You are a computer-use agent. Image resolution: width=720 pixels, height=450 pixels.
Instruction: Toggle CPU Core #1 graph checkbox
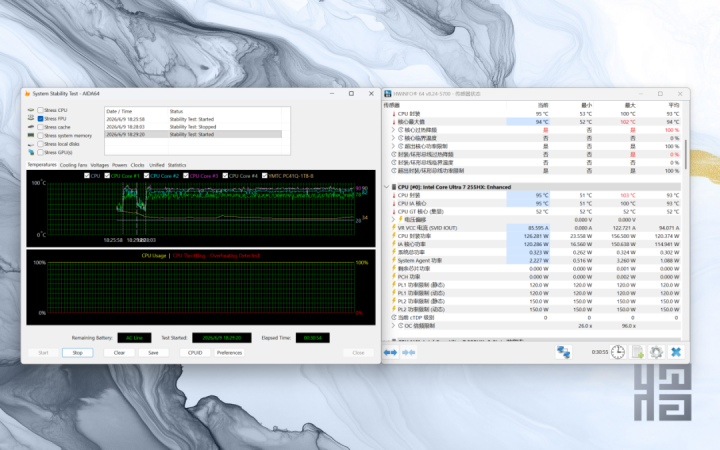click(x=107, y=176)
